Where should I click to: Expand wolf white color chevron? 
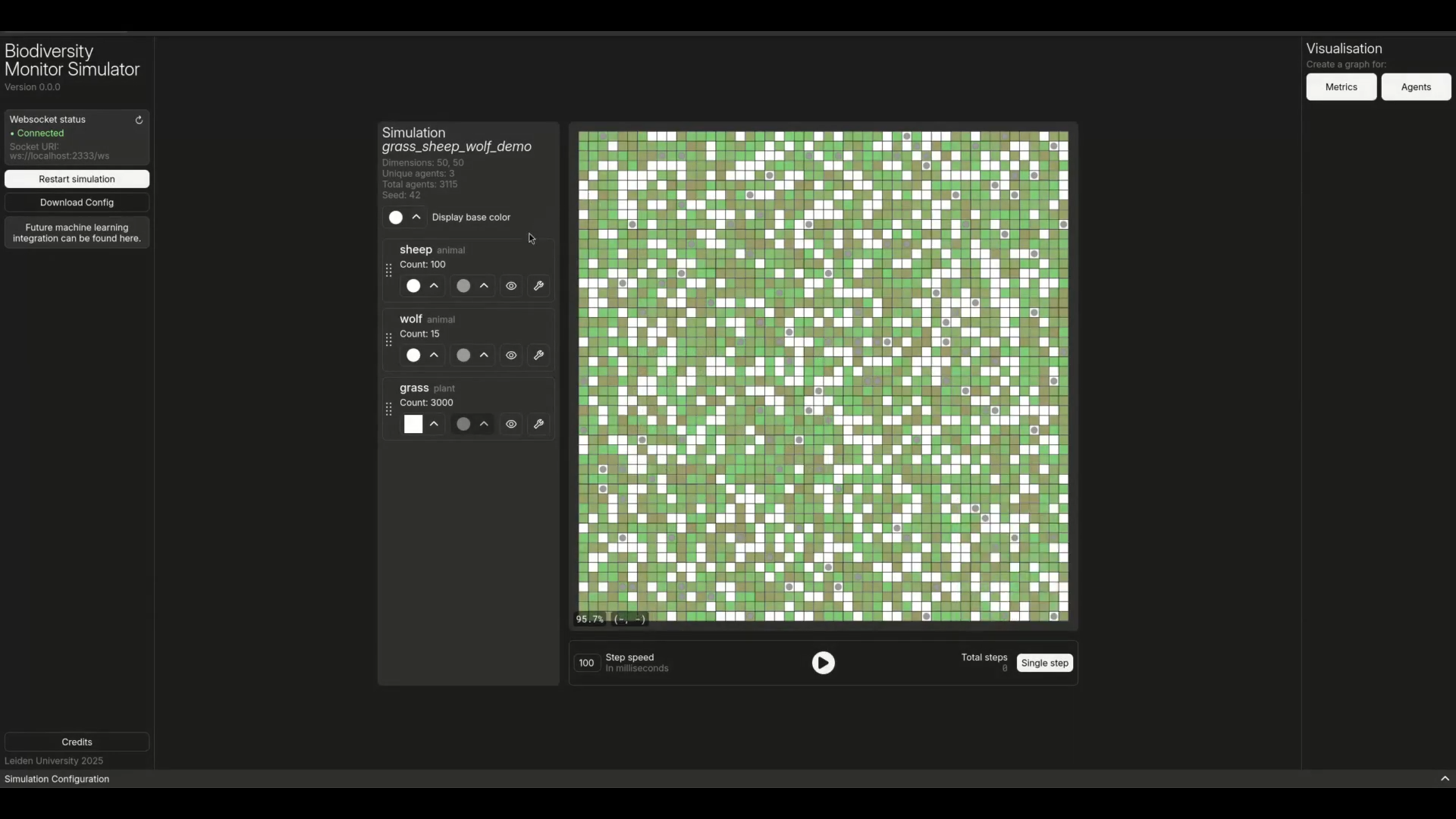click(x=434, y=355)
